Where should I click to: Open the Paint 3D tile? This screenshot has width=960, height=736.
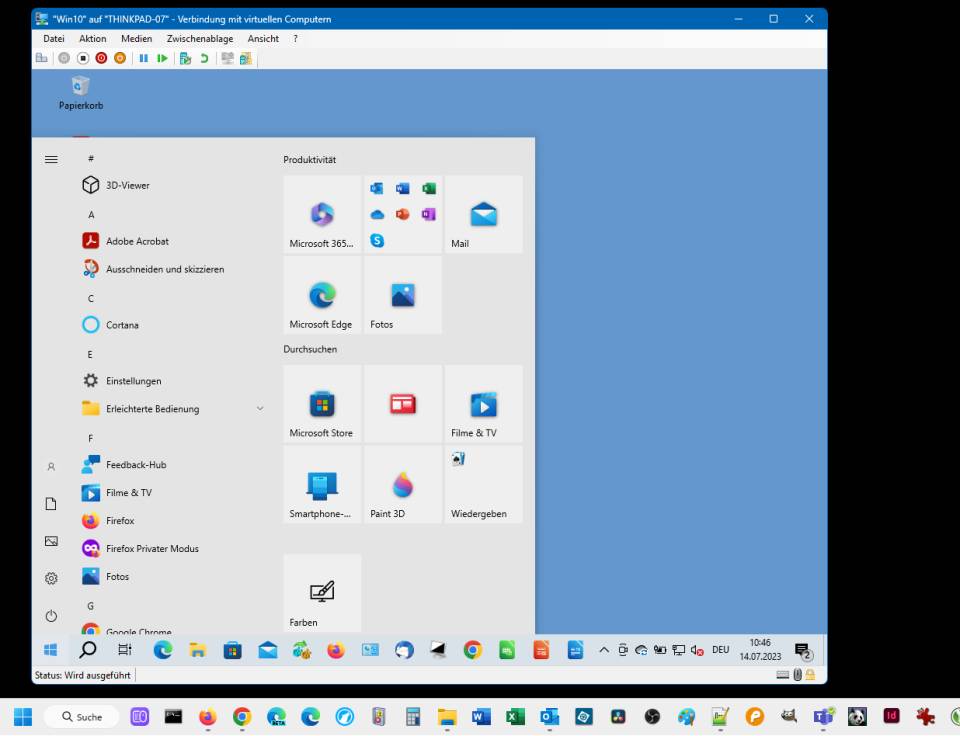click(403, 485)
